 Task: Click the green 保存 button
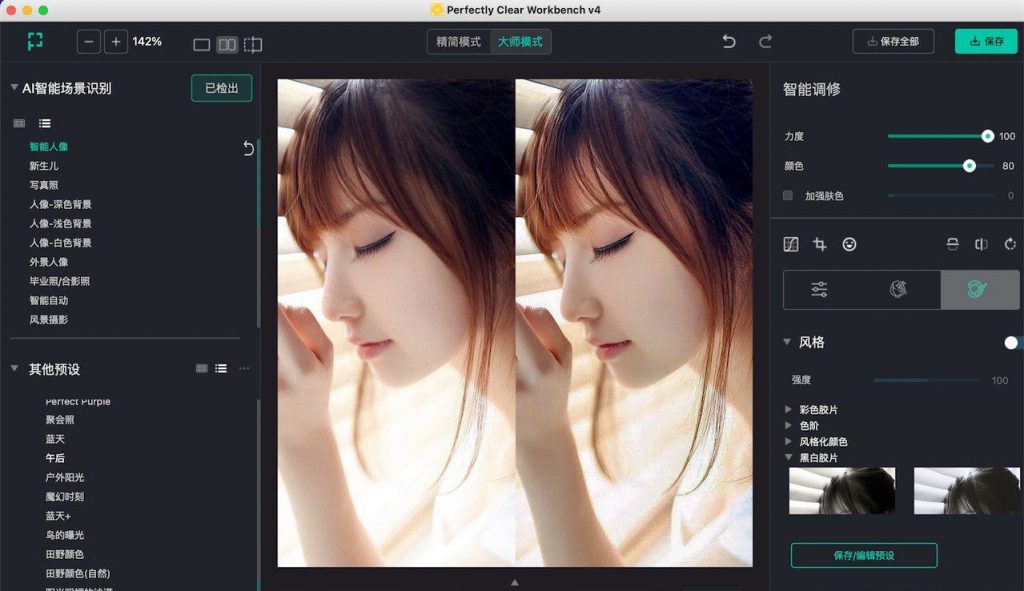coord(986,41)
